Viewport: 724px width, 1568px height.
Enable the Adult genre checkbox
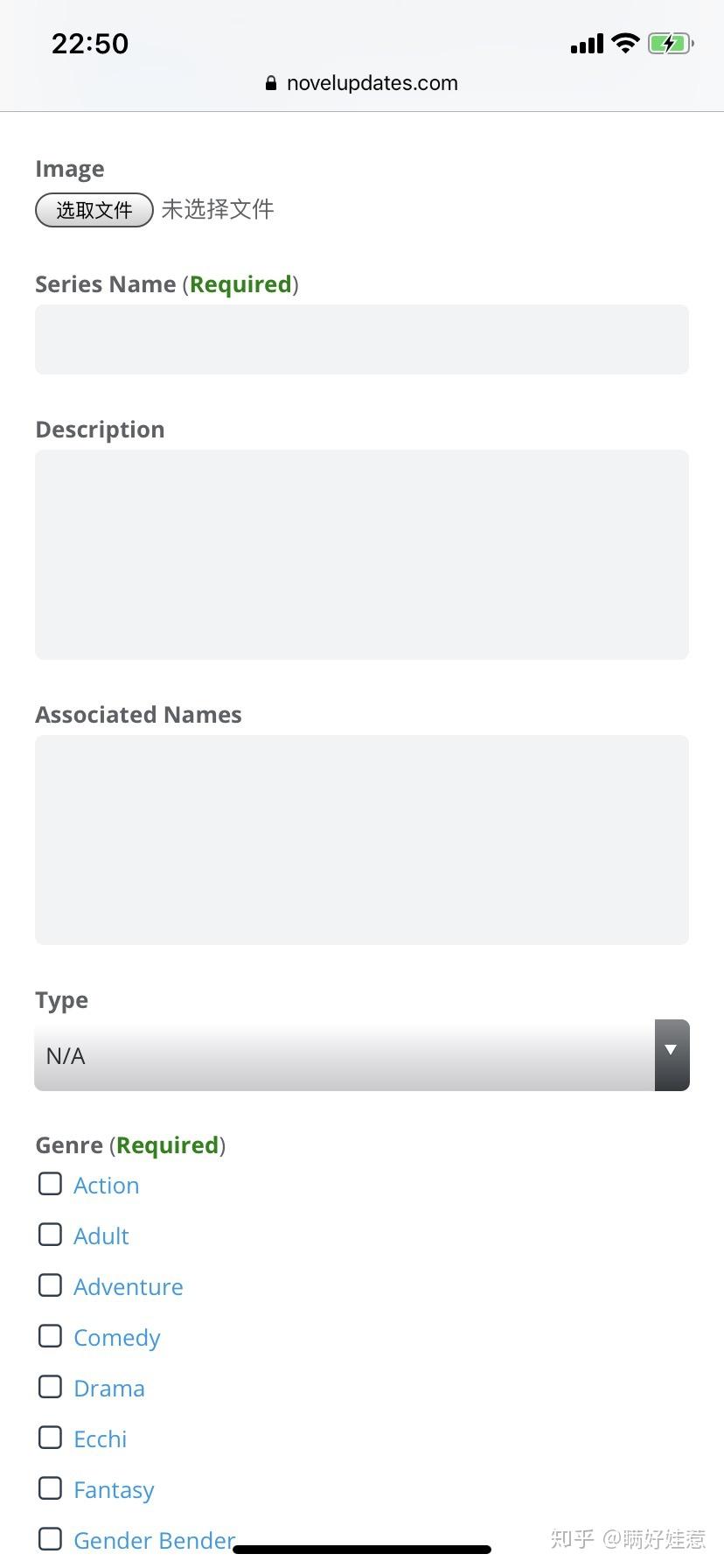coord(51,1235)
